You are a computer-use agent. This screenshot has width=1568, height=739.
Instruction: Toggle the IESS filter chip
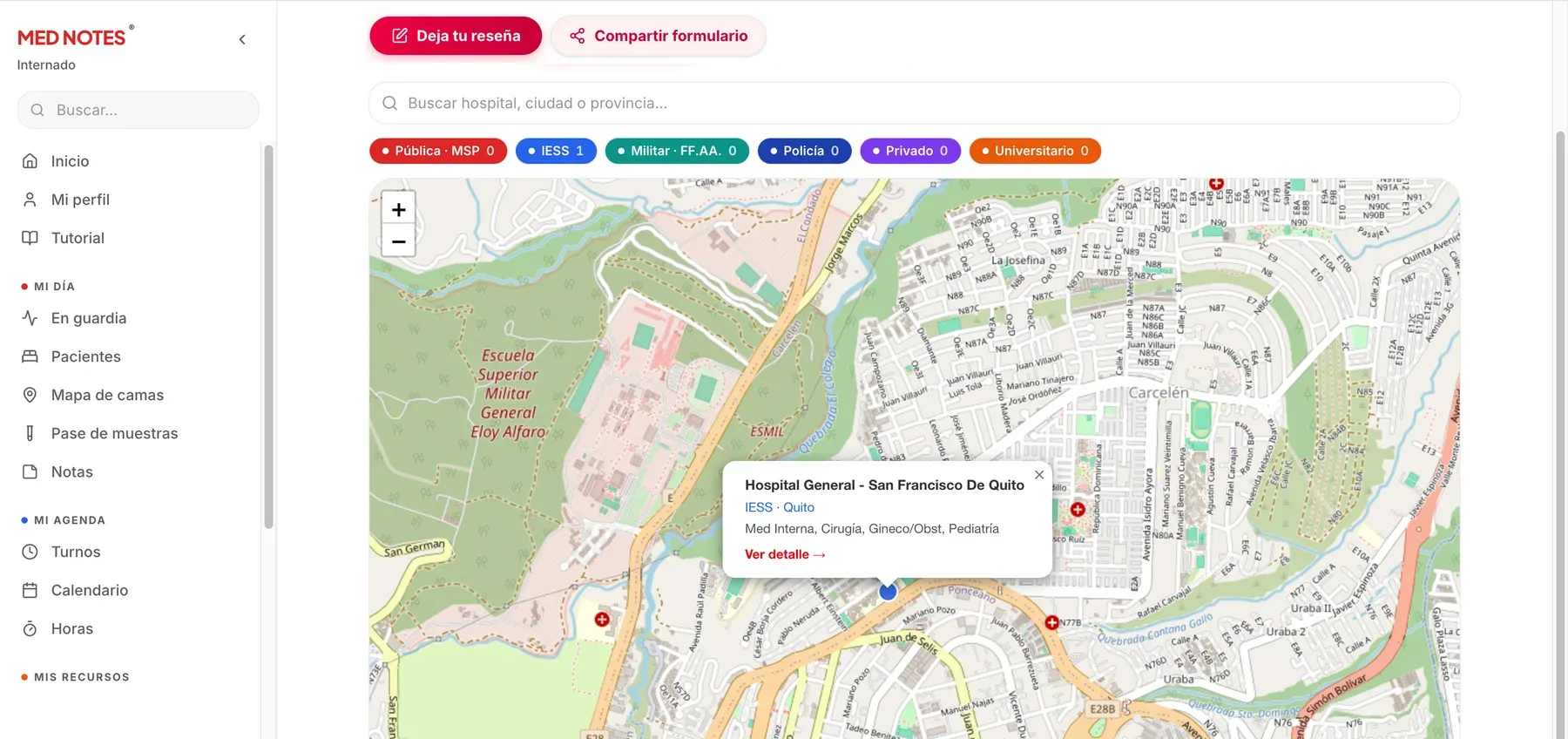point(556,151)
